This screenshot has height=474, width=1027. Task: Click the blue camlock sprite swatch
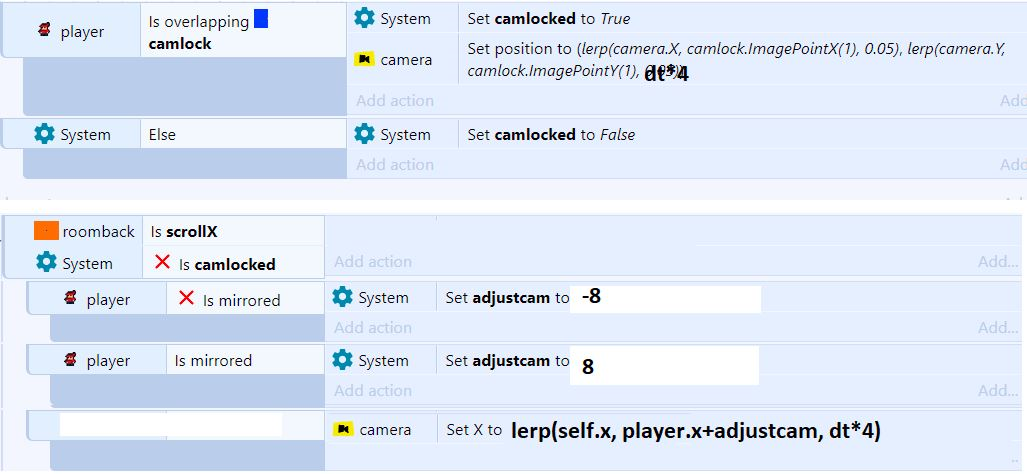pyautogui.click(x=261, y=19)
